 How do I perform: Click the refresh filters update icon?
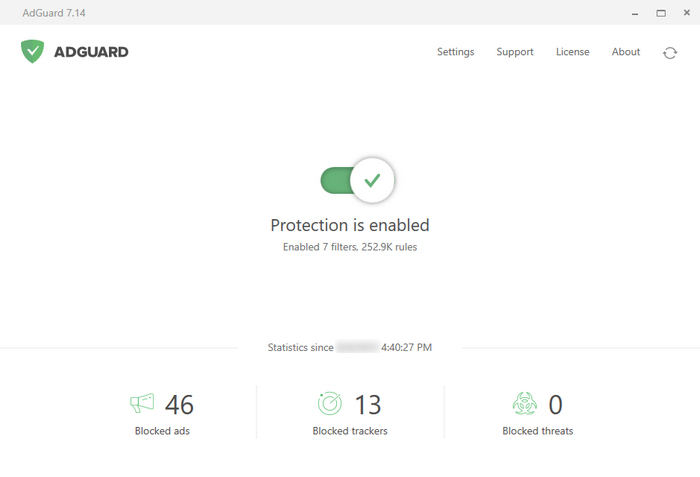(670, 53)
